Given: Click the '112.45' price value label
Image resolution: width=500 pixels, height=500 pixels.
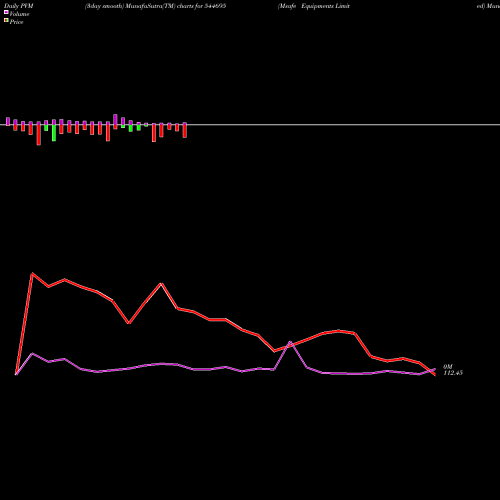Looking at the screenshot, I should [x=453, y=373].
